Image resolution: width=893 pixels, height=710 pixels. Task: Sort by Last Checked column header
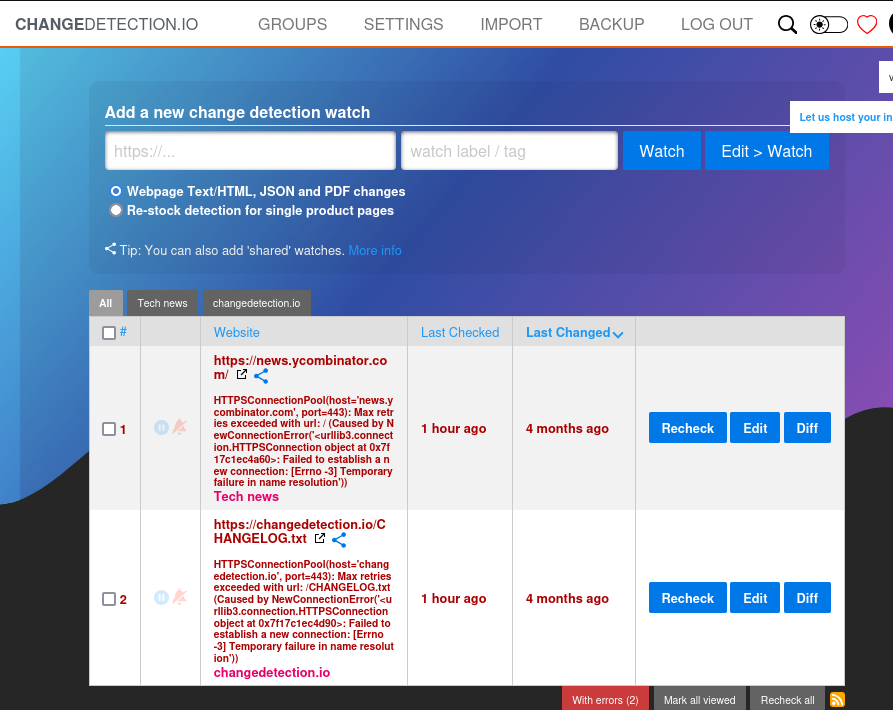click(x=459, y=332)
